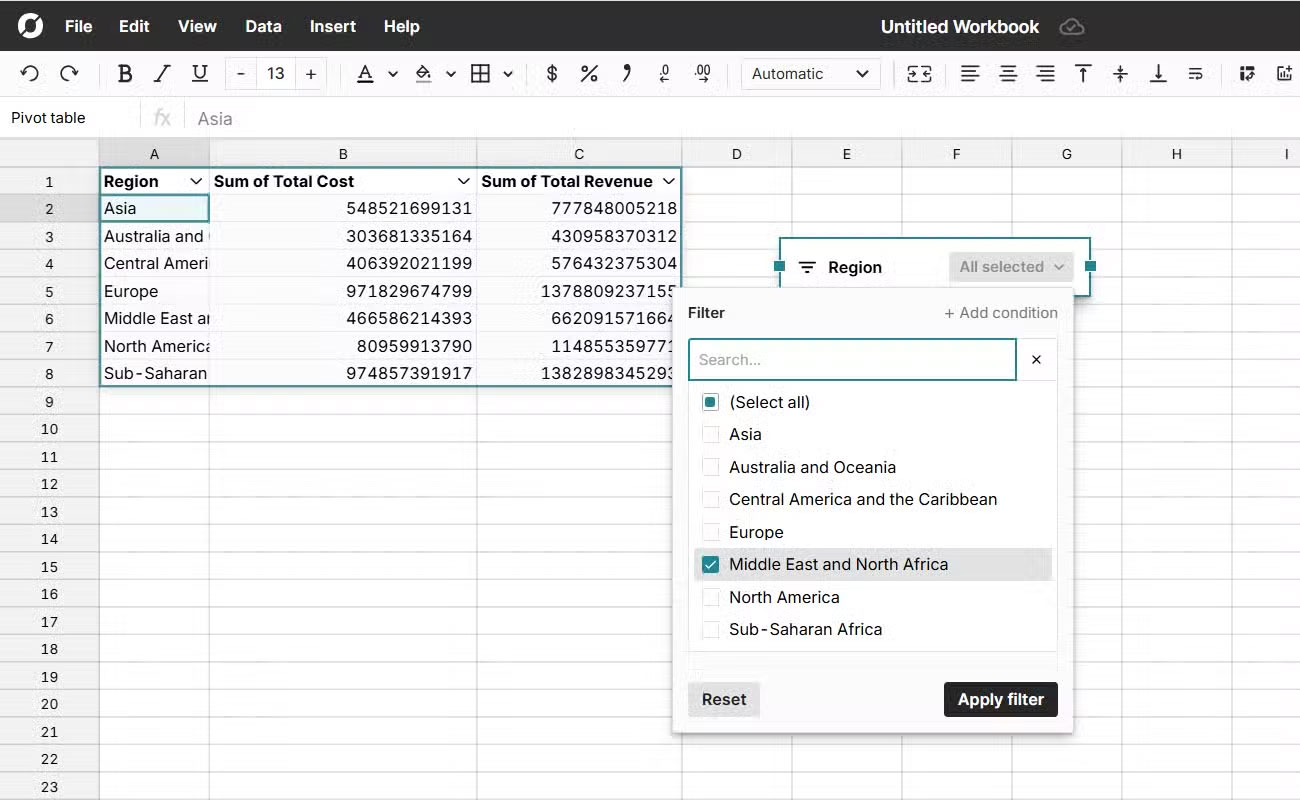Screen dimensions: 1300x800
Task: Undo the last action
Action: tap(29, 73)
